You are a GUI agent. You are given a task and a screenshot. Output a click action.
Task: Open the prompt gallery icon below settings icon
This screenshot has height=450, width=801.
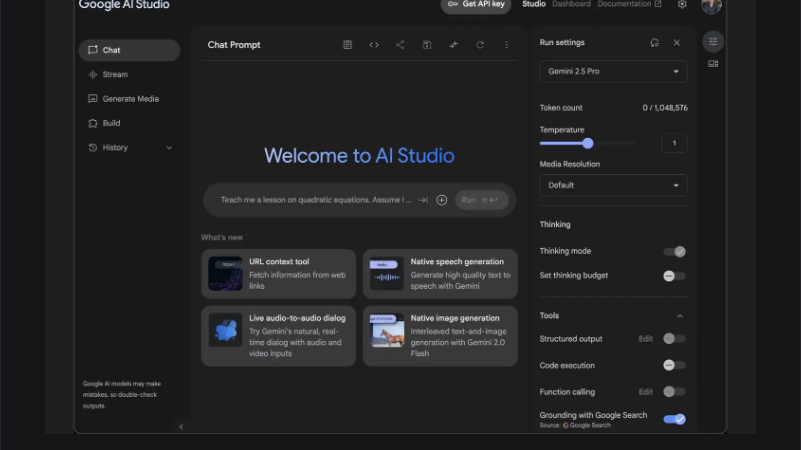pos(713,64)
